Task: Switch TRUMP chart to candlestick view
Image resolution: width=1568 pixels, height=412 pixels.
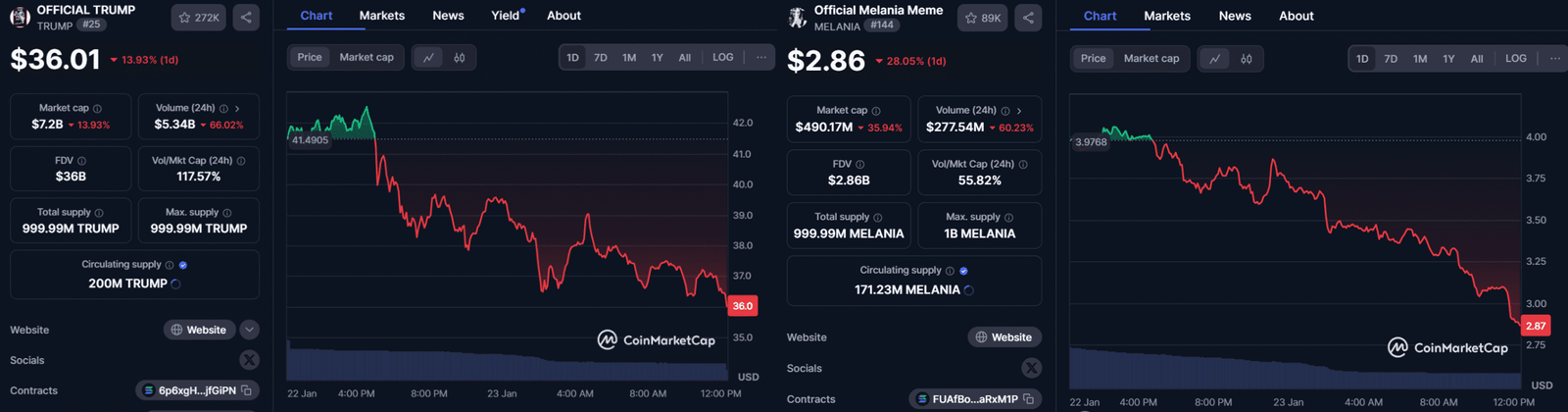Action: [x=459, y=58]
